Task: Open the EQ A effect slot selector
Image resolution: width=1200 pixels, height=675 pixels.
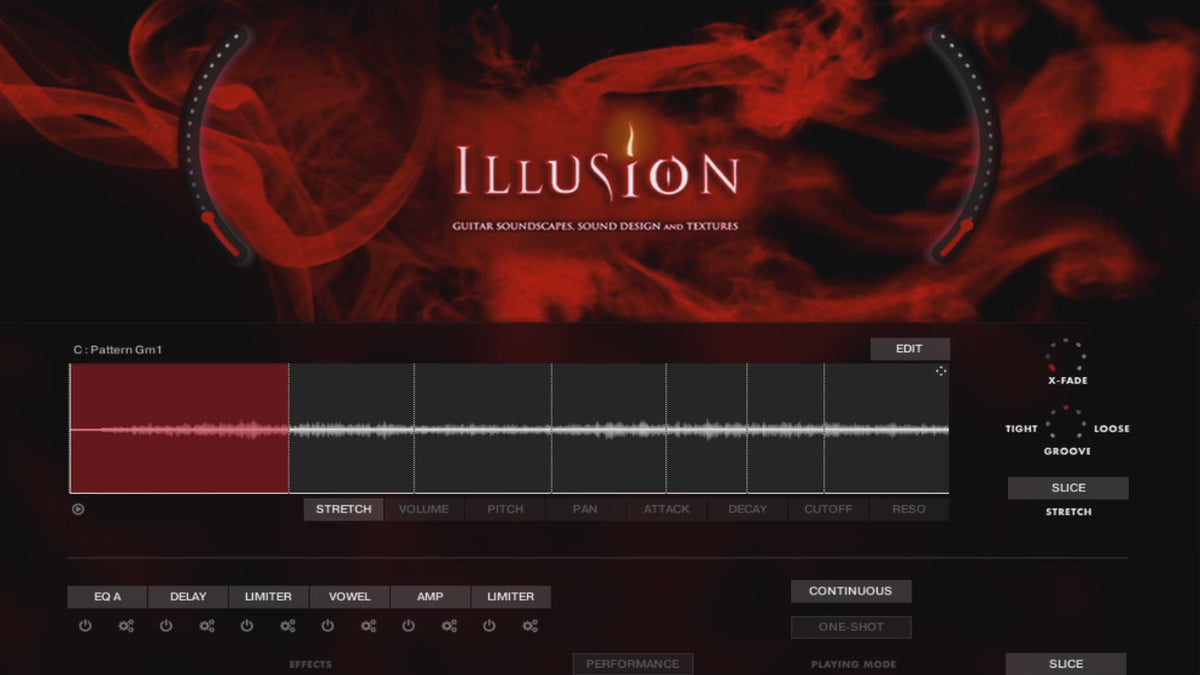Action: click(107, 597)
